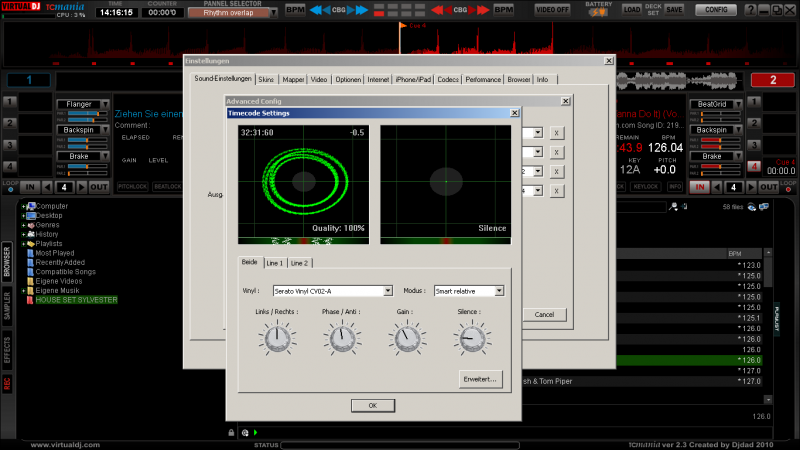The image size is (800, 450).
Task: Click left deck BPM button in top bar
Action: point(295,10)
